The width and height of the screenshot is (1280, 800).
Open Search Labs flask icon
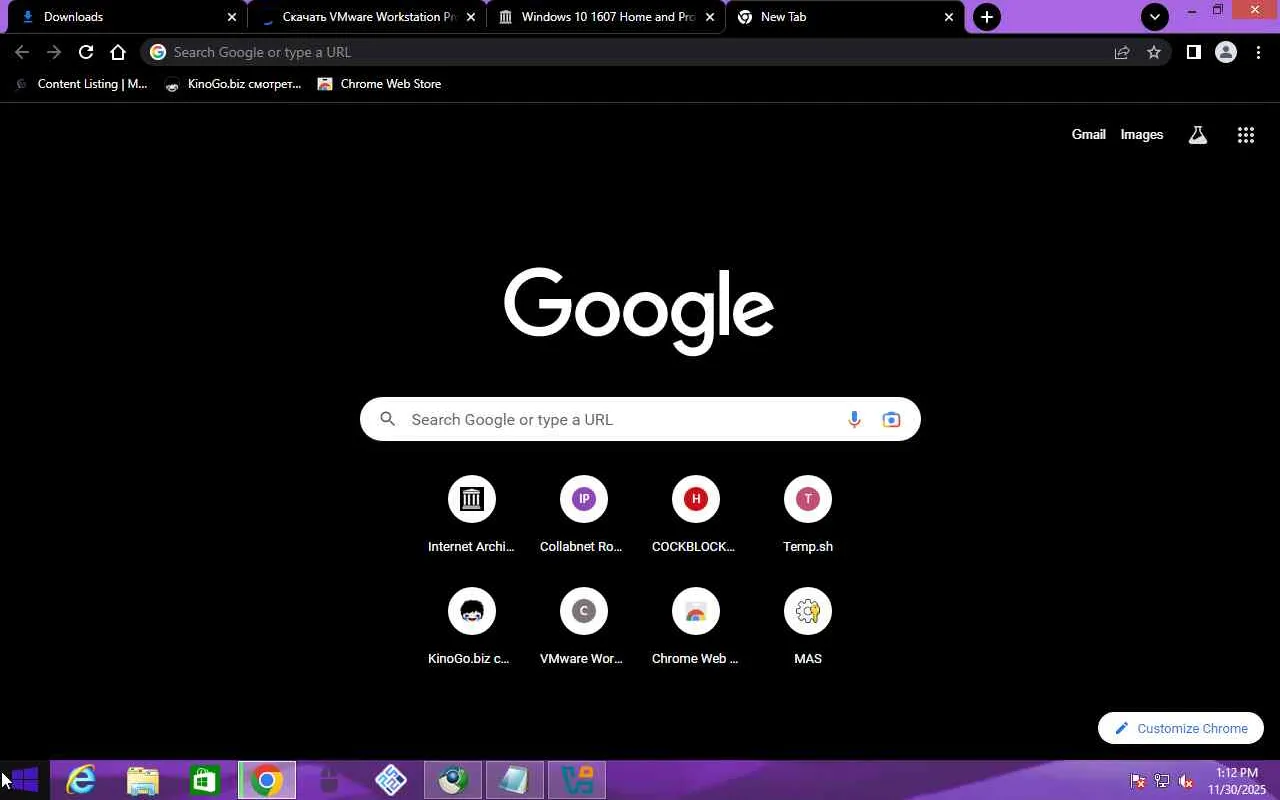tap(1197, 135)
